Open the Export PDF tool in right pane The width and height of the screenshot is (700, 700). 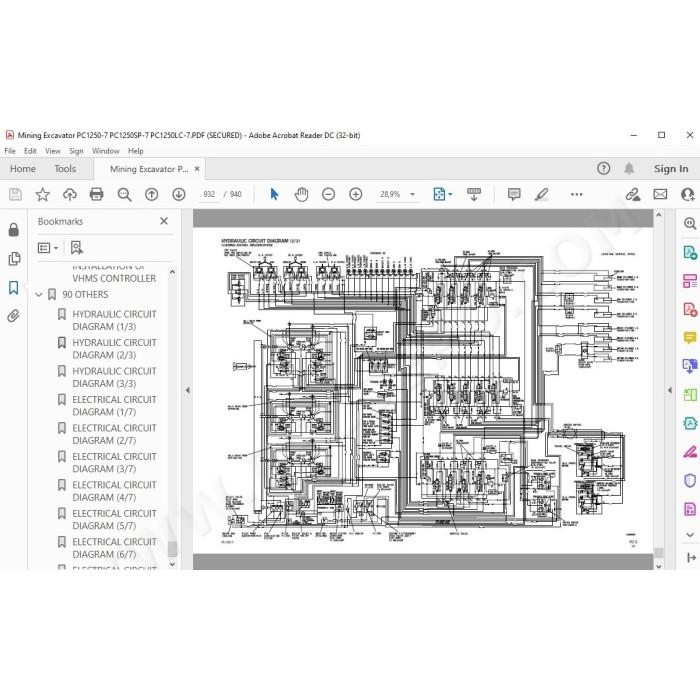690,252
